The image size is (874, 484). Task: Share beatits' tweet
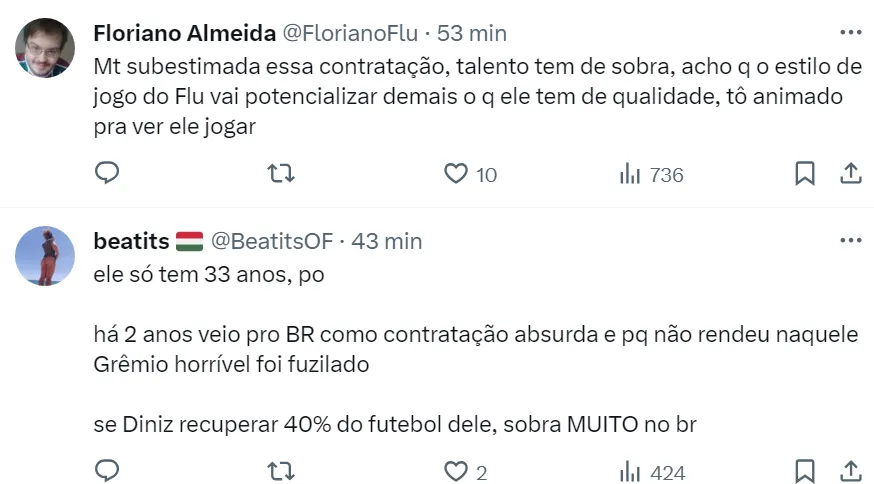[850, 471]
